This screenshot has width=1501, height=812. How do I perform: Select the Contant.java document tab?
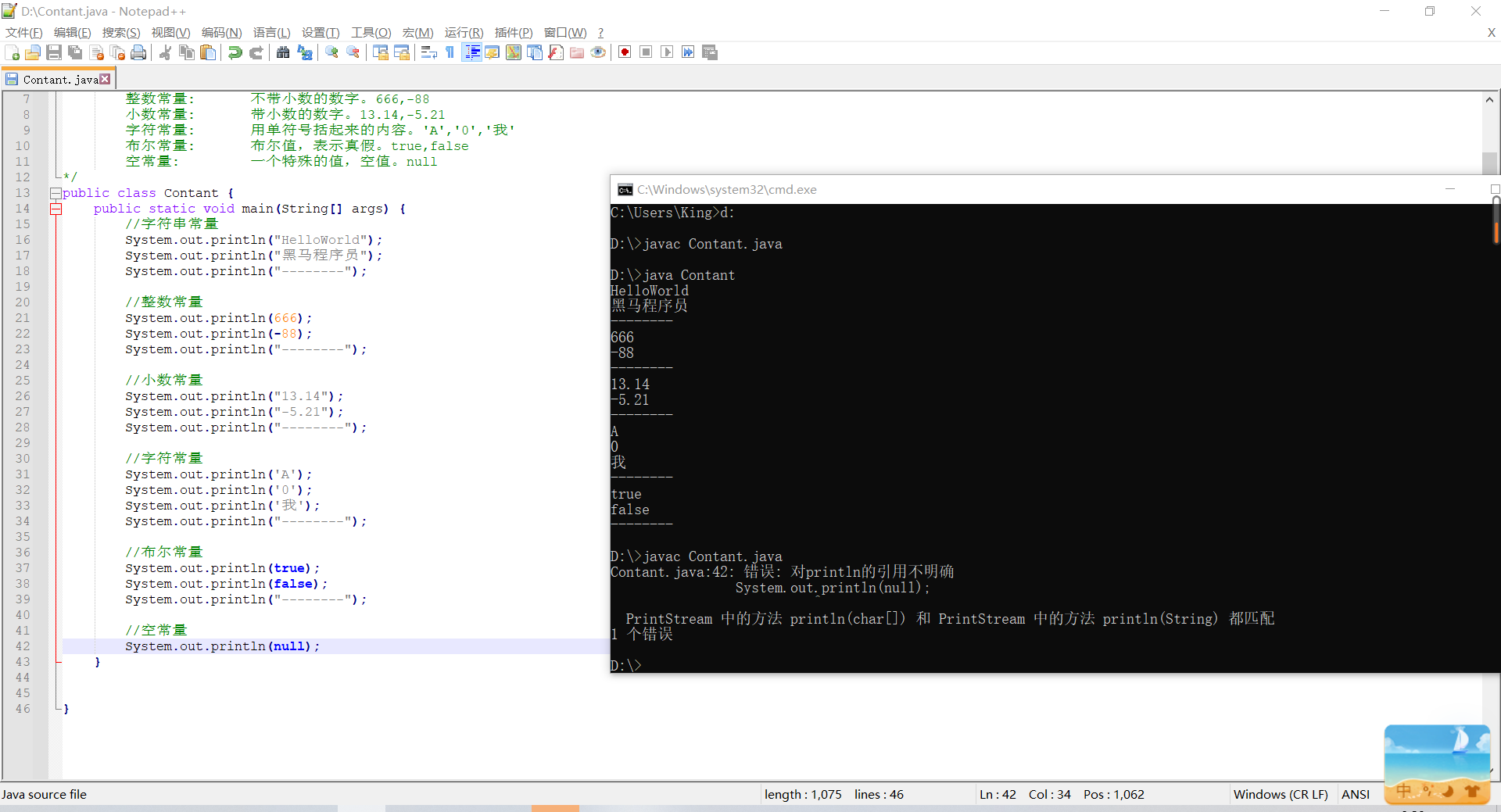[x=59, y=79]
